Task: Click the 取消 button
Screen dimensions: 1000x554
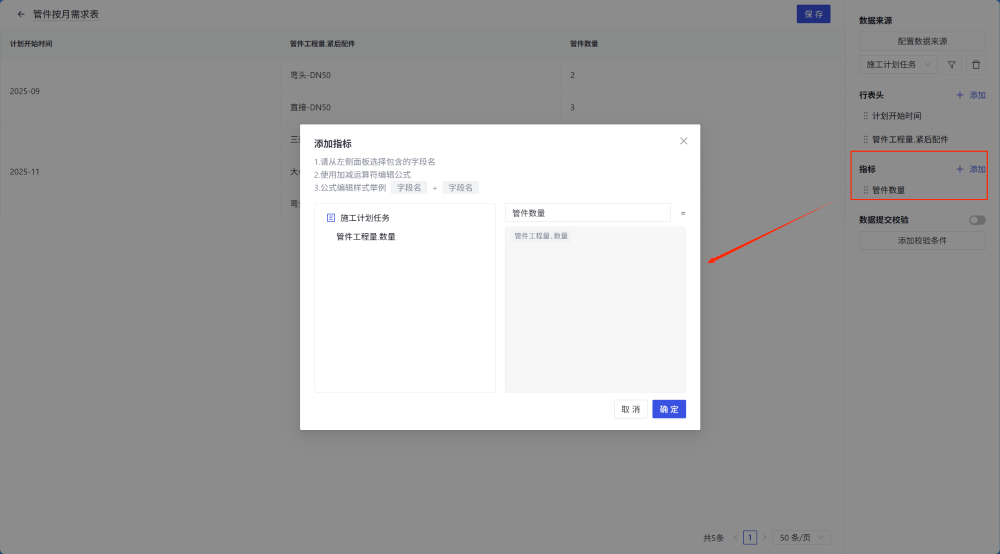Action: [x=631, y=409]
